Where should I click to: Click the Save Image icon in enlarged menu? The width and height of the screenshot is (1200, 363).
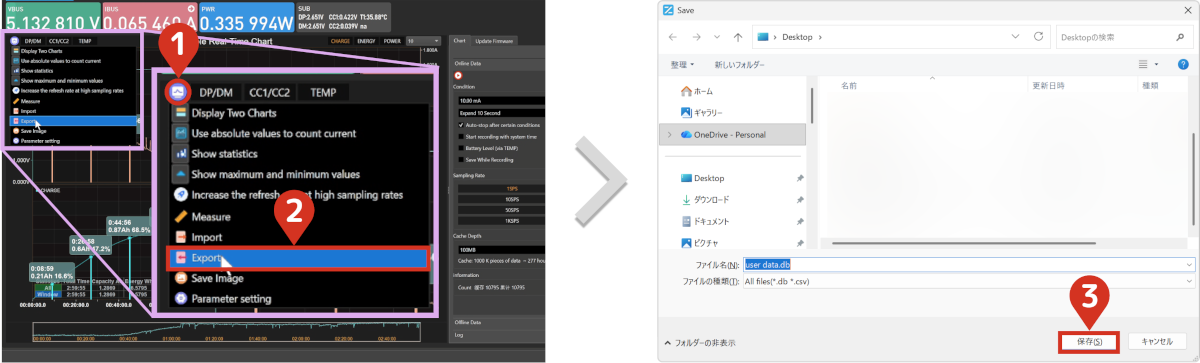[181, 278]
